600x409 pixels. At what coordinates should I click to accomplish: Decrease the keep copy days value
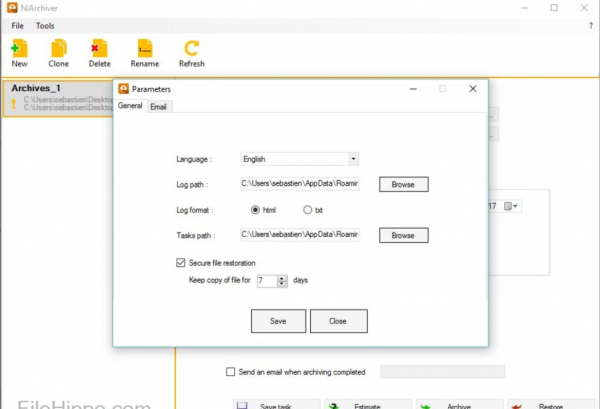click(282, 284)
